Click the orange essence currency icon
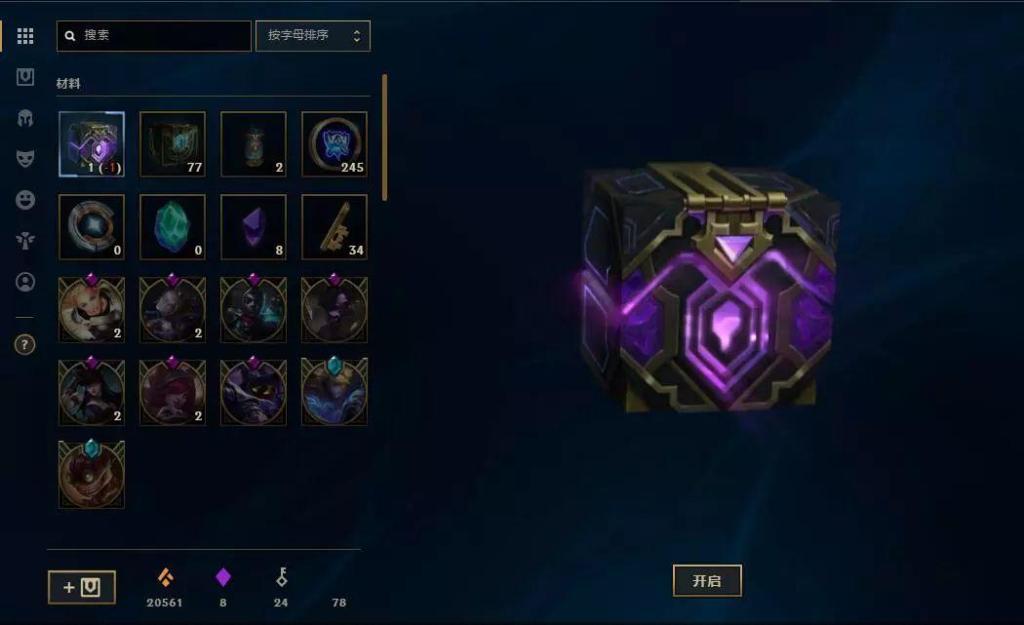The image size is (1024, 625). pos(165,577)
